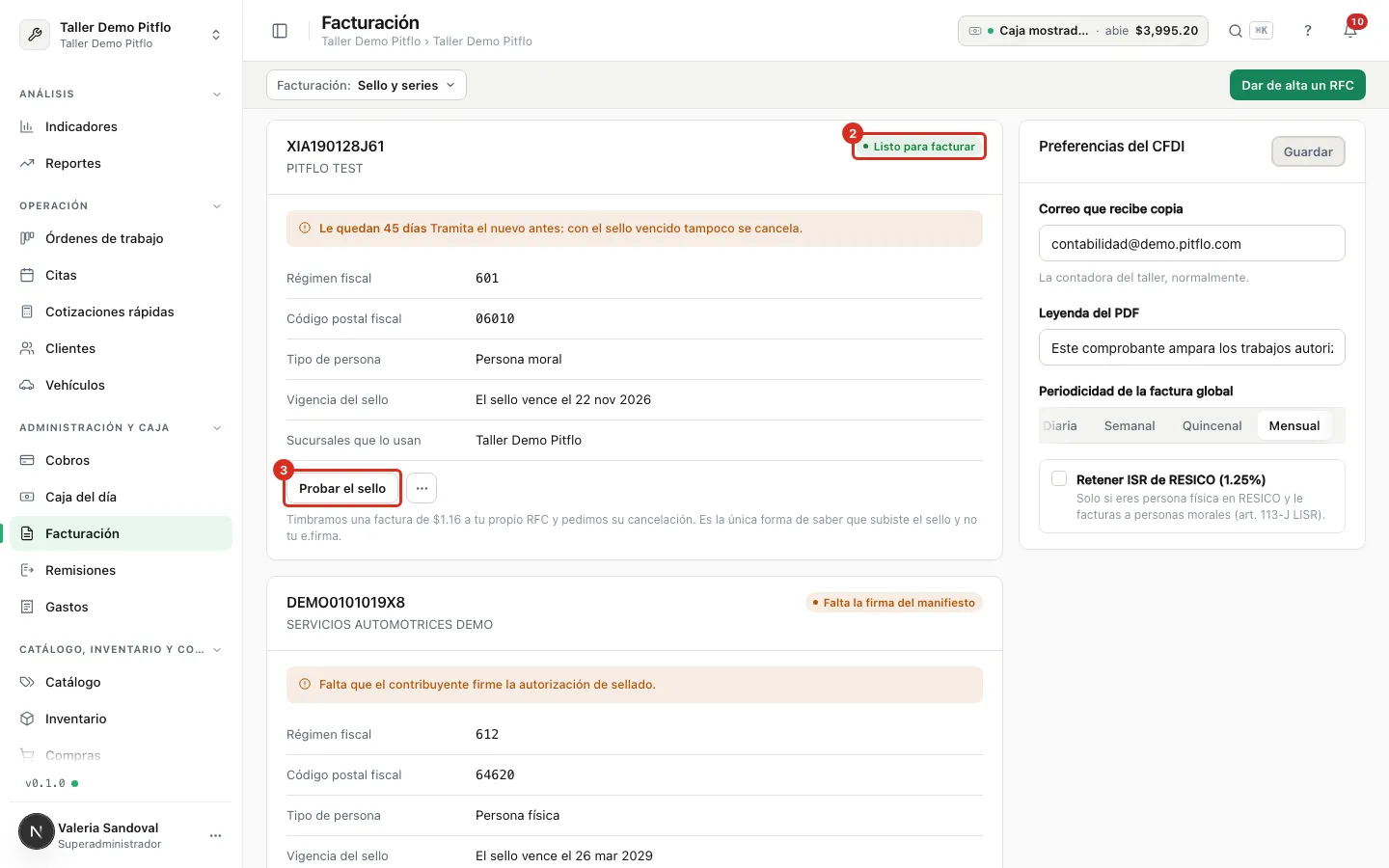The height and width of the screenshot is (868, 1389).
Task: Click the Indicadores chart icon
Action: click(27, 126)
